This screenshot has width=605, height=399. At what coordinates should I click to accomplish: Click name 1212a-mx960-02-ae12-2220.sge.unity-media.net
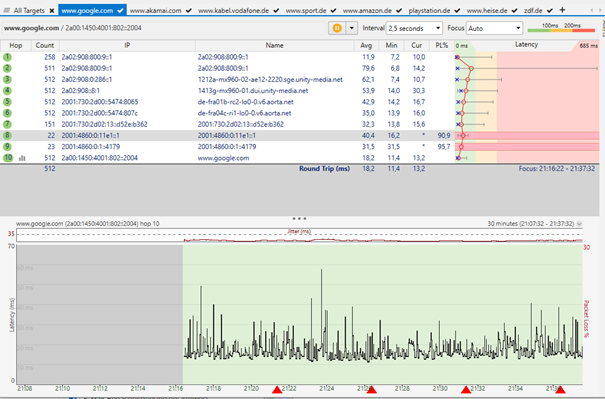tap(270, 80)
